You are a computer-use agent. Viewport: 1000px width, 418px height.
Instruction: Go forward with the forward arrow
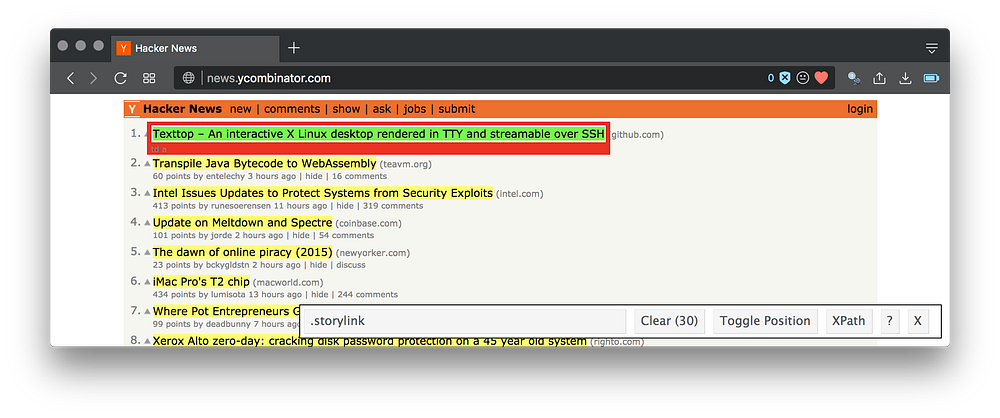click(94, 78)
